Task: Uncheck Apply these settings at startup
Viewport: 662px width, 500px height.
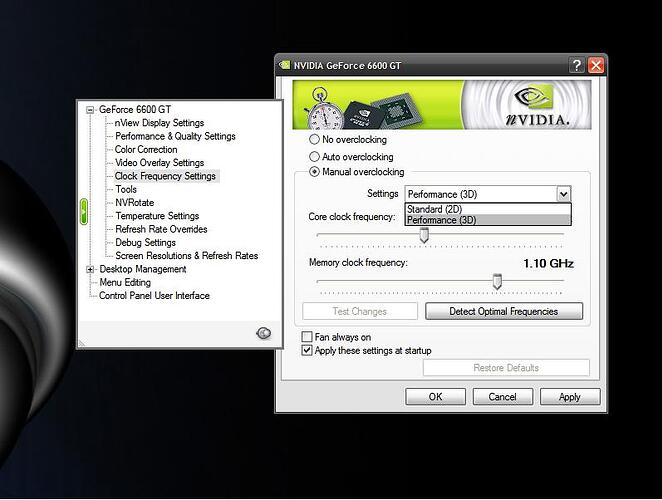Action: tap(307, 351)
